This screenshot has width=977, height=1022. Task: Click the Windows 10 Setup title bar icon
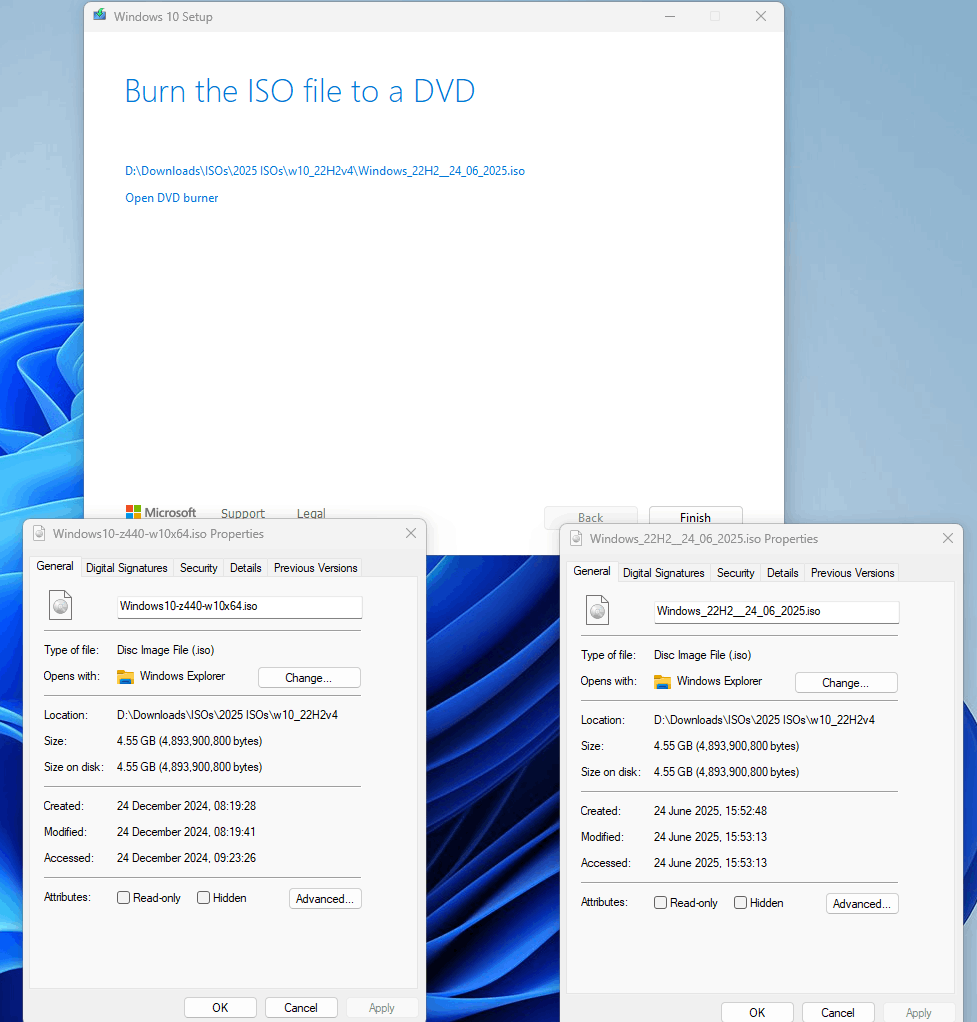coord(100,15)
